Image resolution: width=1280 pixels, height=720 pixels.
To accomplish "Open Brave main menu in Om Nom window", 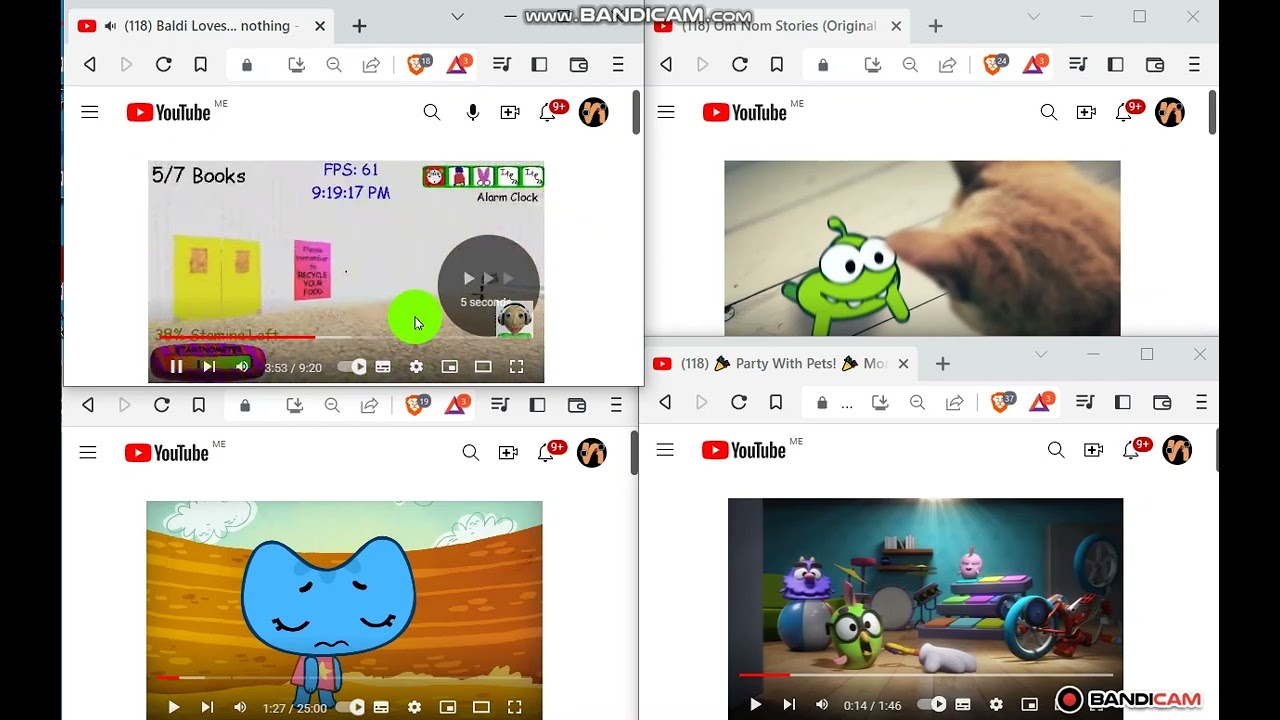I will 1194,65.
